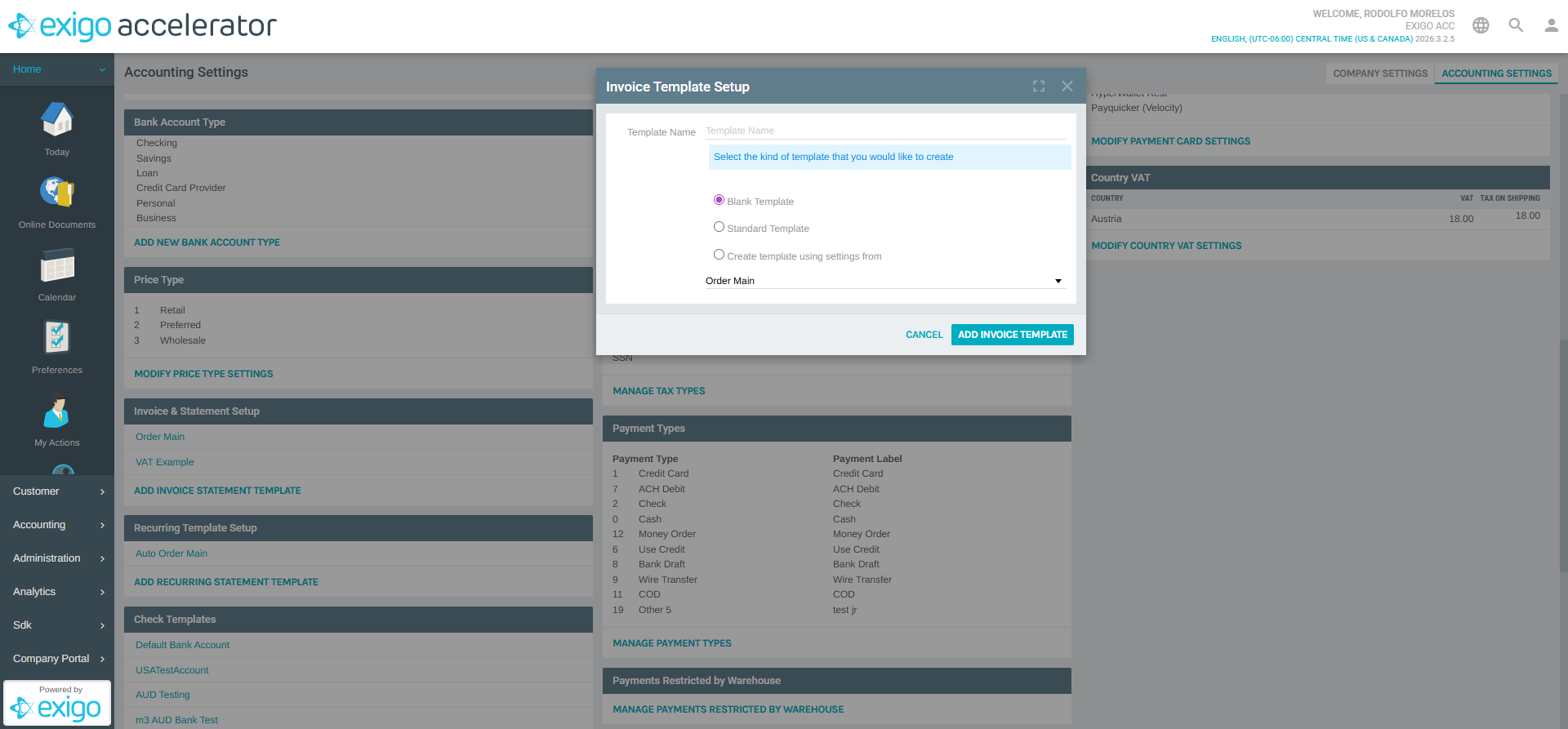The image size is (1568, 729).
Task: Open the Preferences checklist icon
Action: click(x=57, y=338)
